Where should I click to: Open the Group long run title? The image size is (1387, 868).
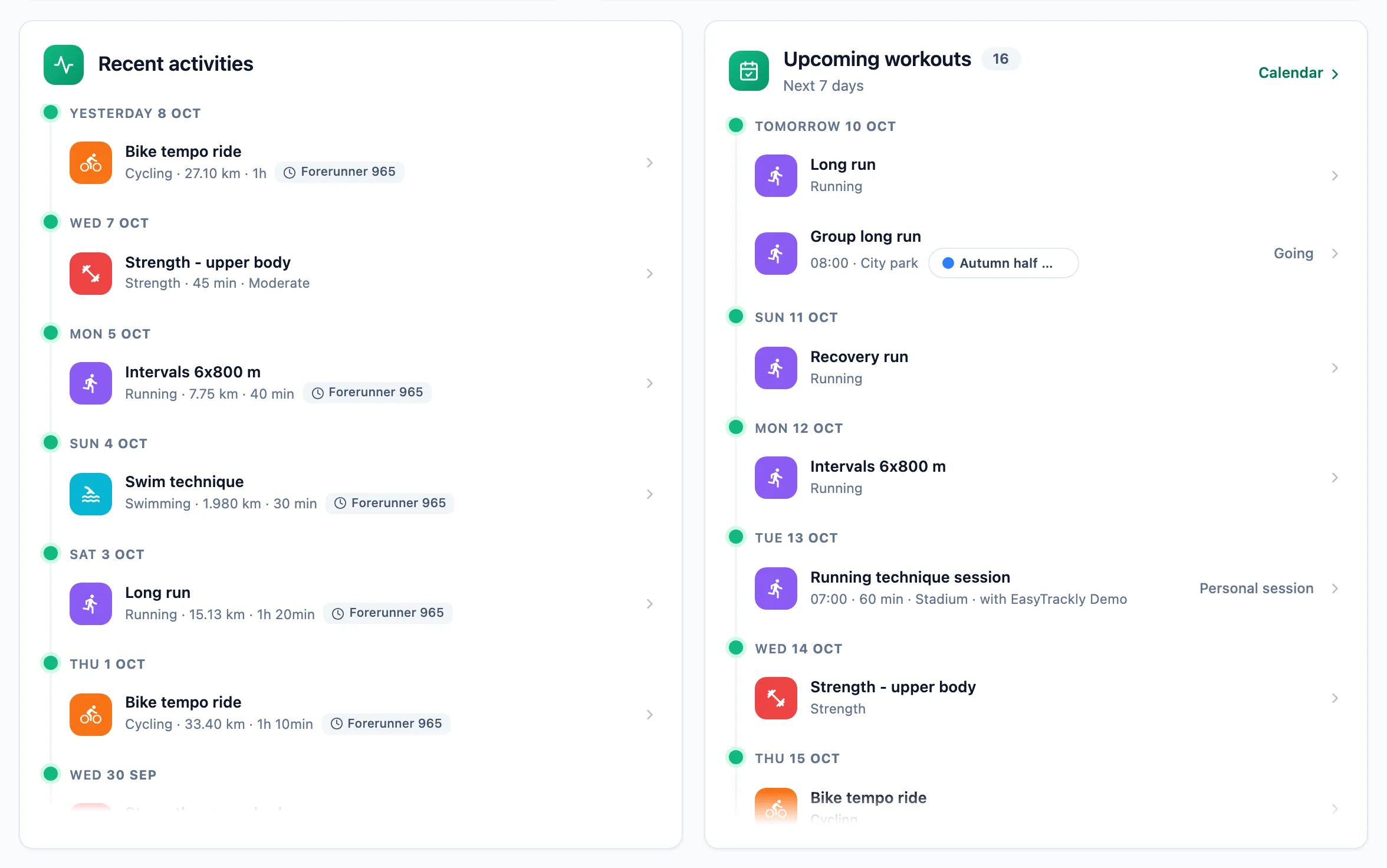[x=866, y=236]
